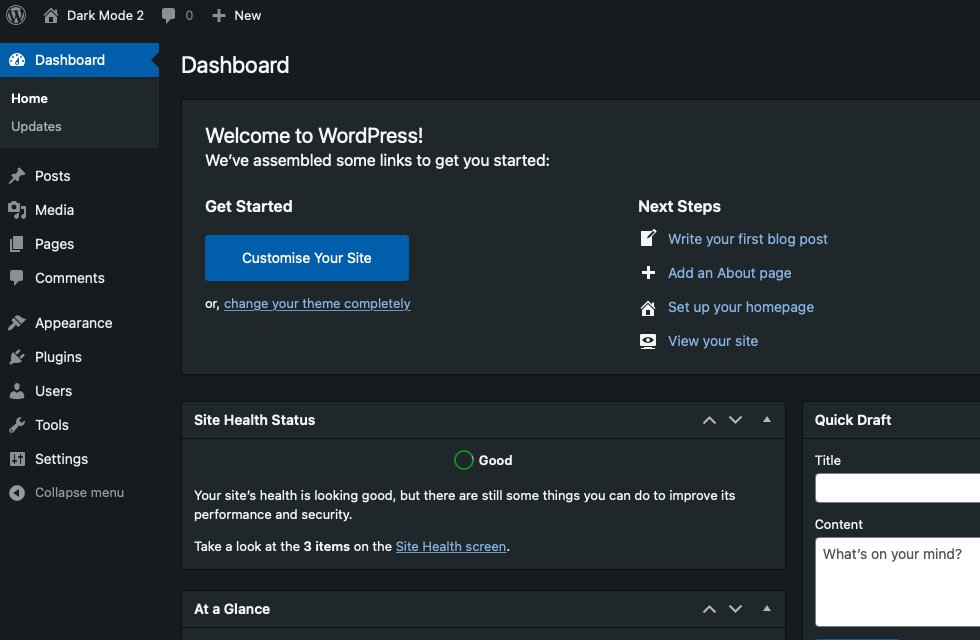Click the plus icon next to New

(x=218, y=16)
